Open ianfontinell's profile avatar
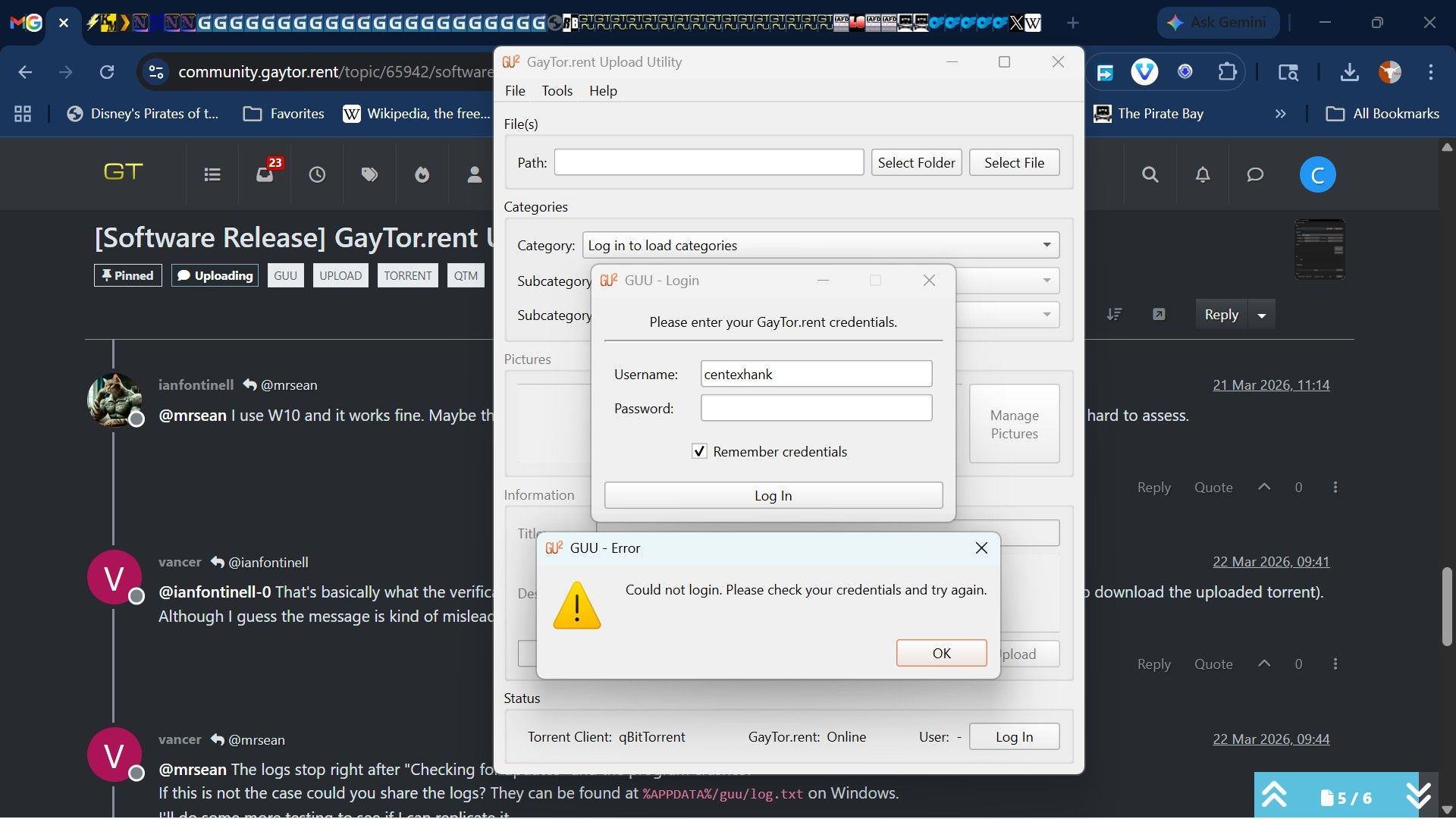The image size is (1456, 819). (x=115, y=400)
